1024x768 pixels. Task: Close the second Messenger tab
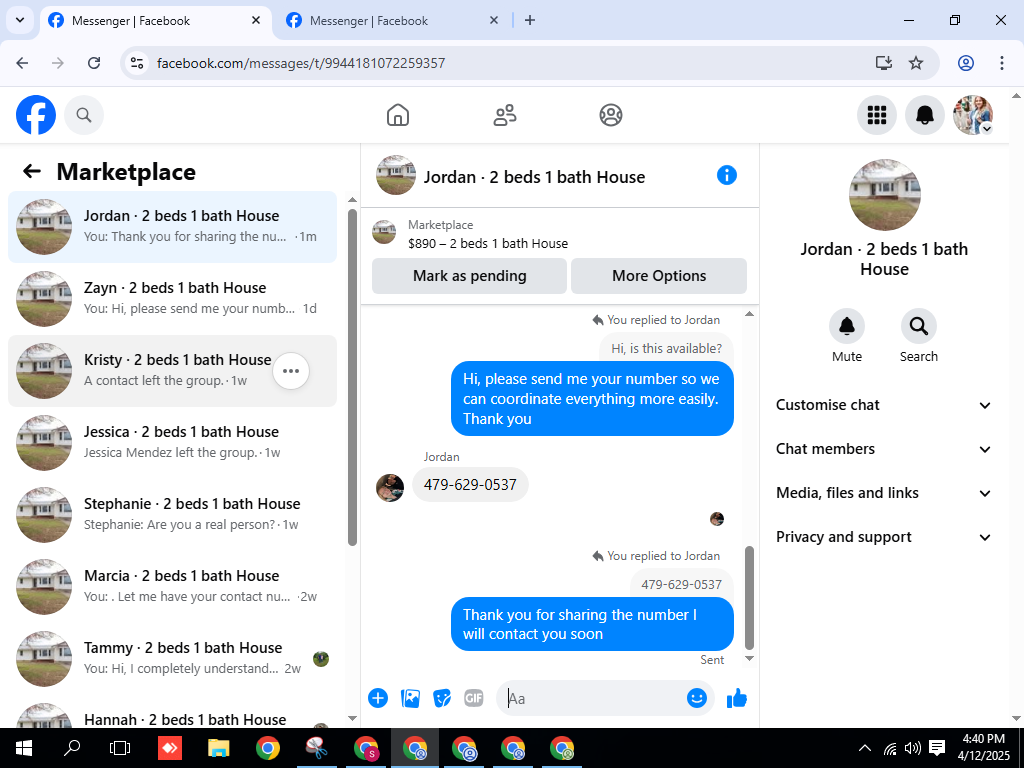click(x=494, y=20)
